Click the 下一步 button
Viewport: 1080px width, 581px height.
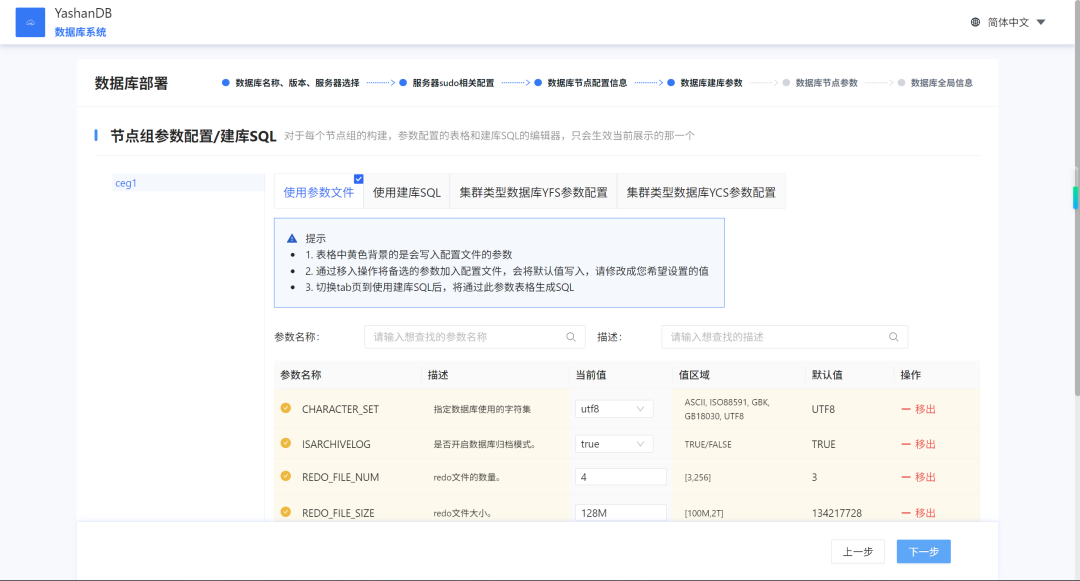click(924, 551)
